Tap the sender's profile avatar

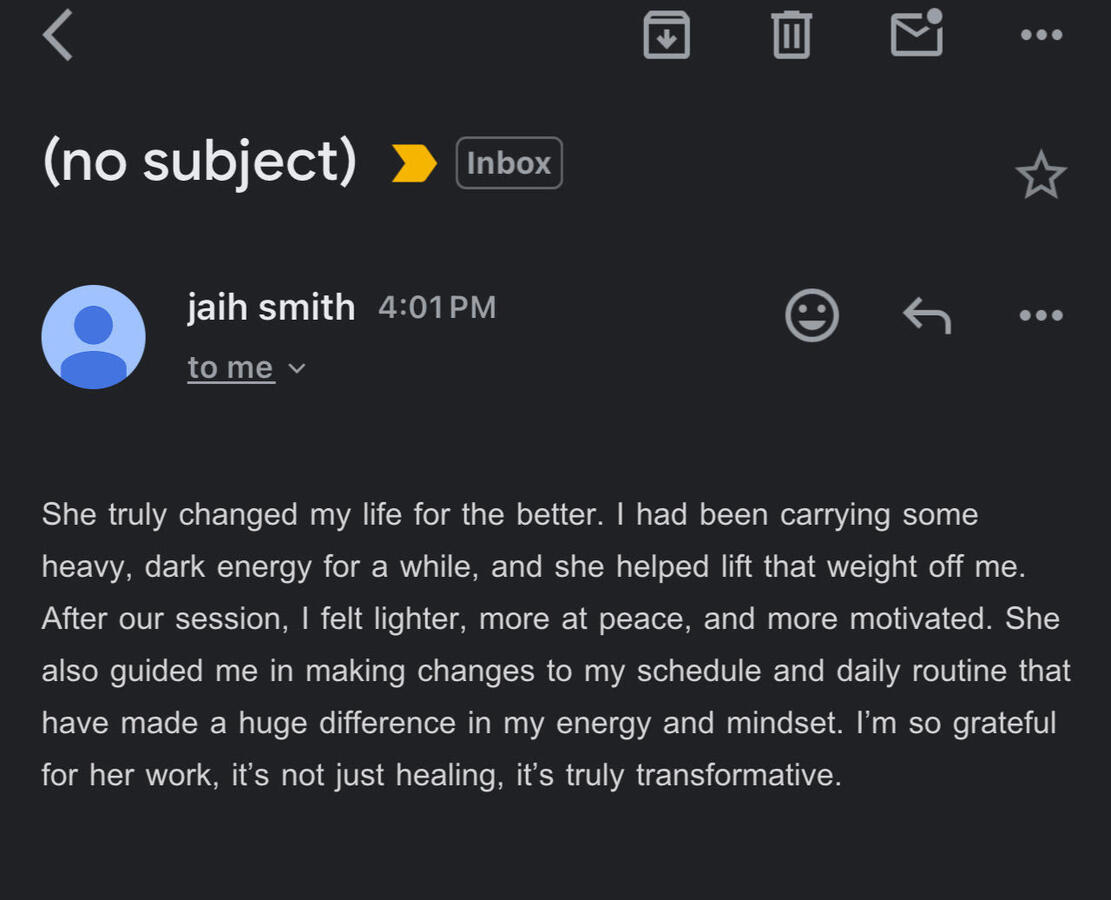[x=93, y=337]
